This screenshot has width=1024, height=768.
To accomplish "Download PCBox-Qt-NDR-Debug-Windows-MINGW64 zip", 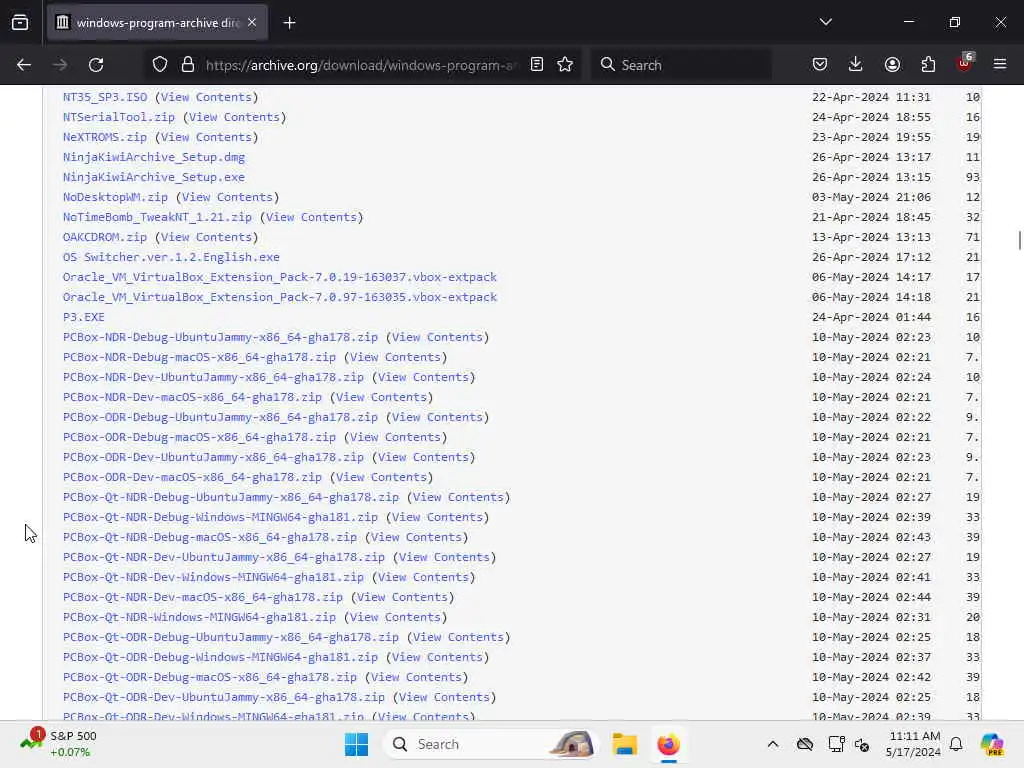I will point(220,517).
